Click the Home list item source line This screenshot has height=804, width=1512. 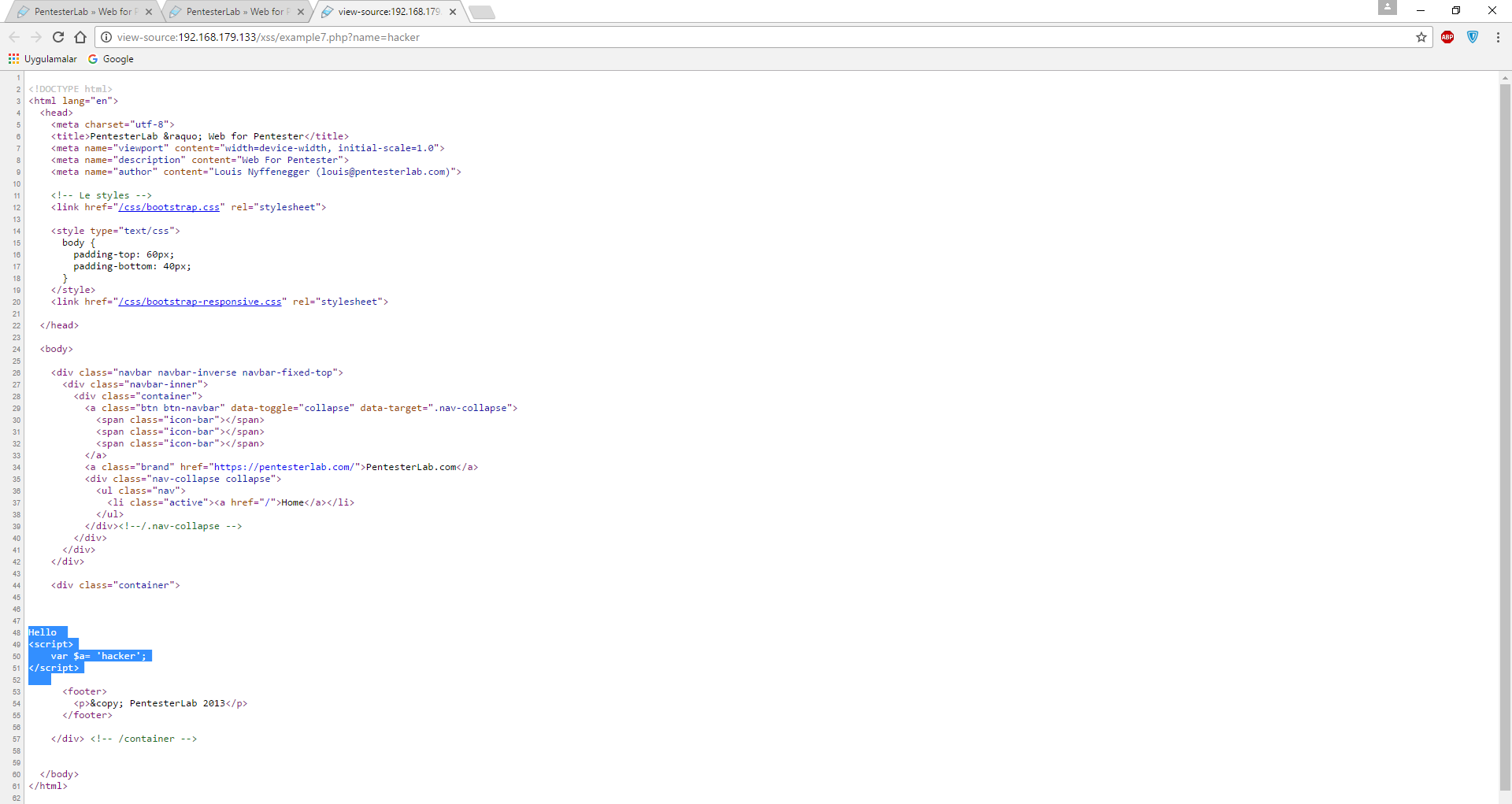pyautogui.click(x=231, y=502)
